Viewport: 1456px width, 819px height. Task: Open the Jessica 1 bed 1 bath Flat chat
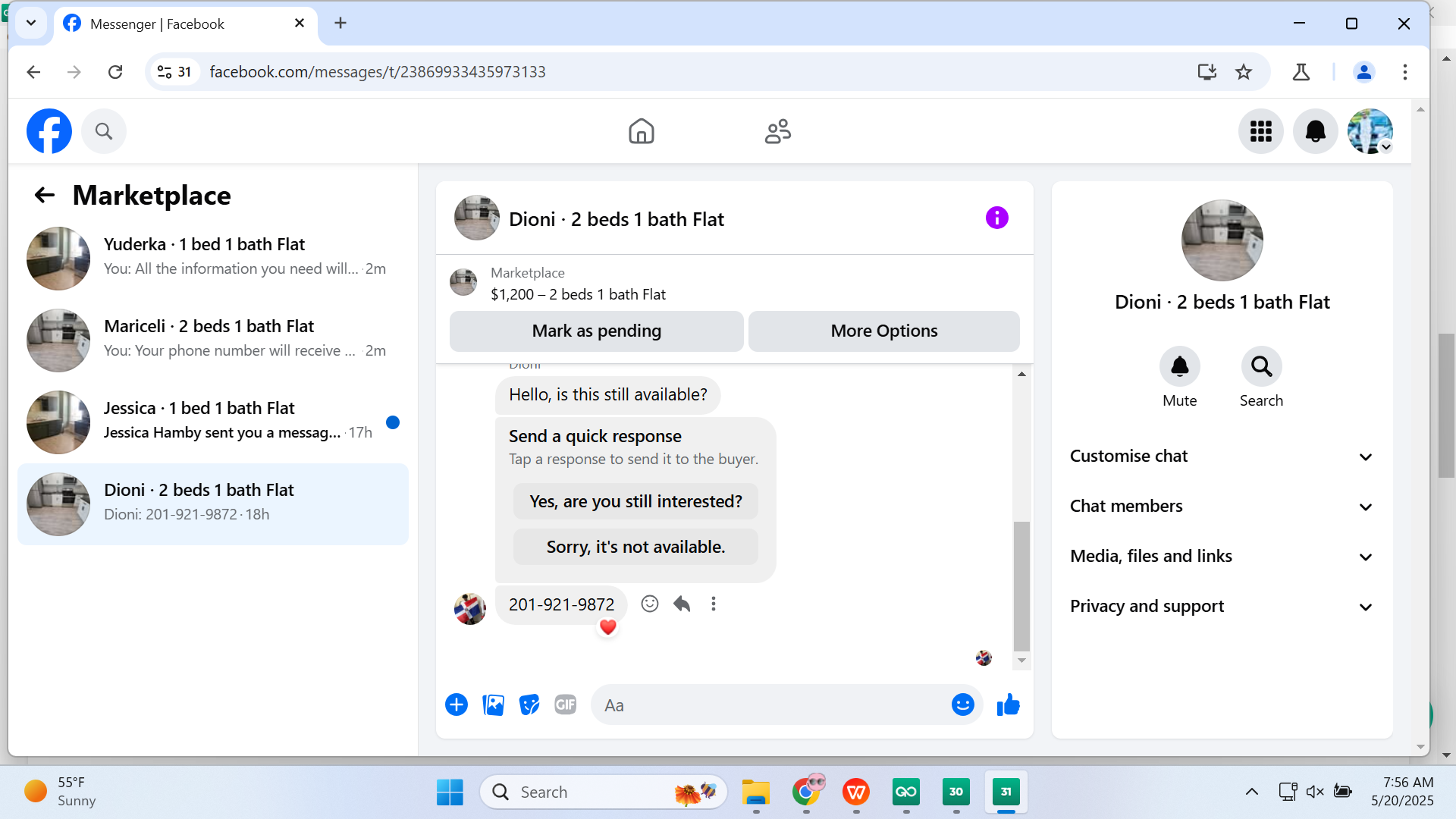(x=212, y=422)
